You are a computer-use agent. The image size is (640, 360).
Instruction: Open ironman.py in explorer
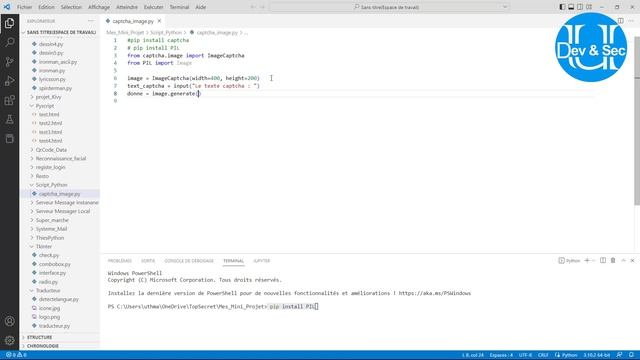point(52,71)
